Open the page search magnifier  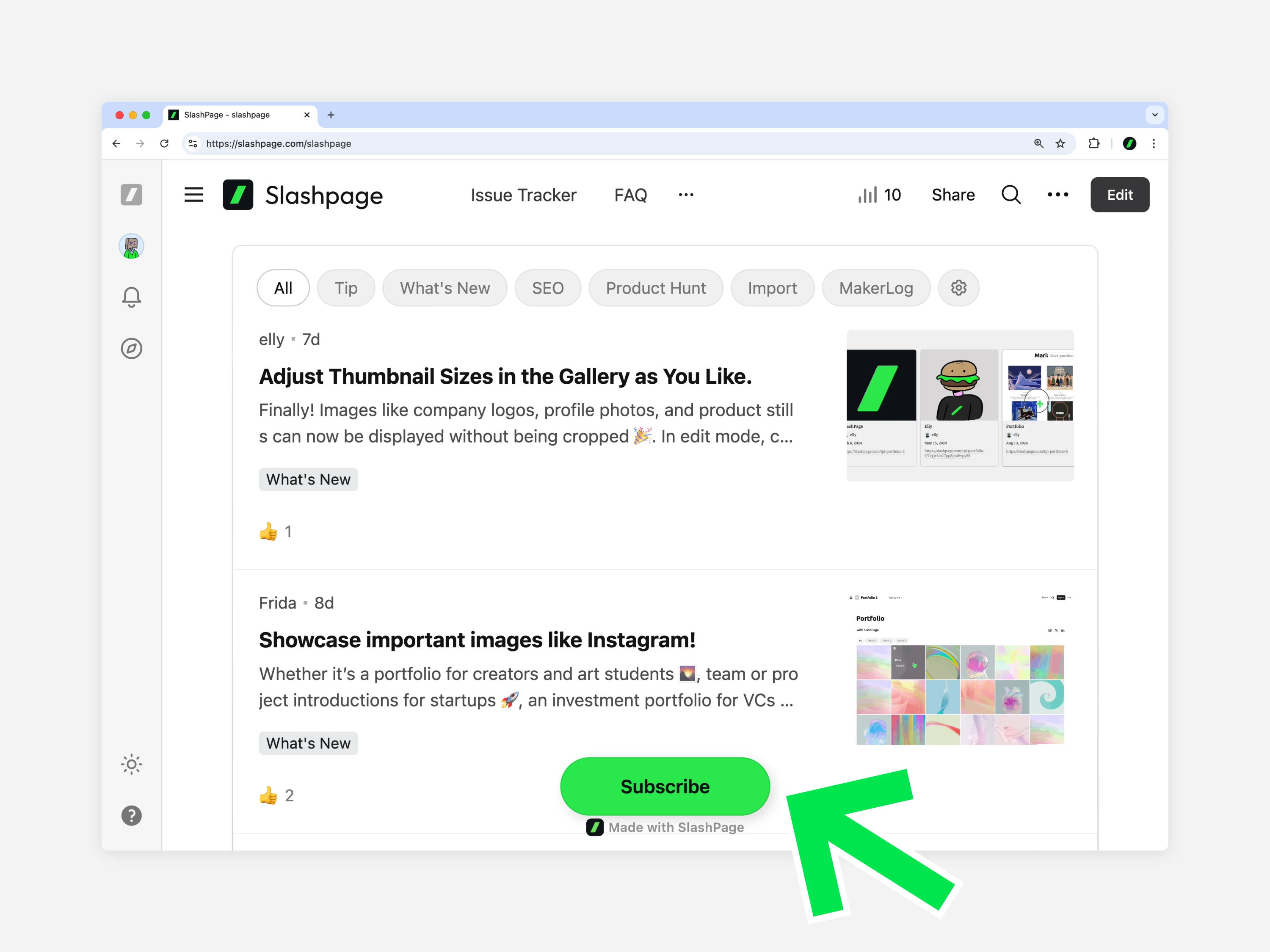pos(1011,195)
